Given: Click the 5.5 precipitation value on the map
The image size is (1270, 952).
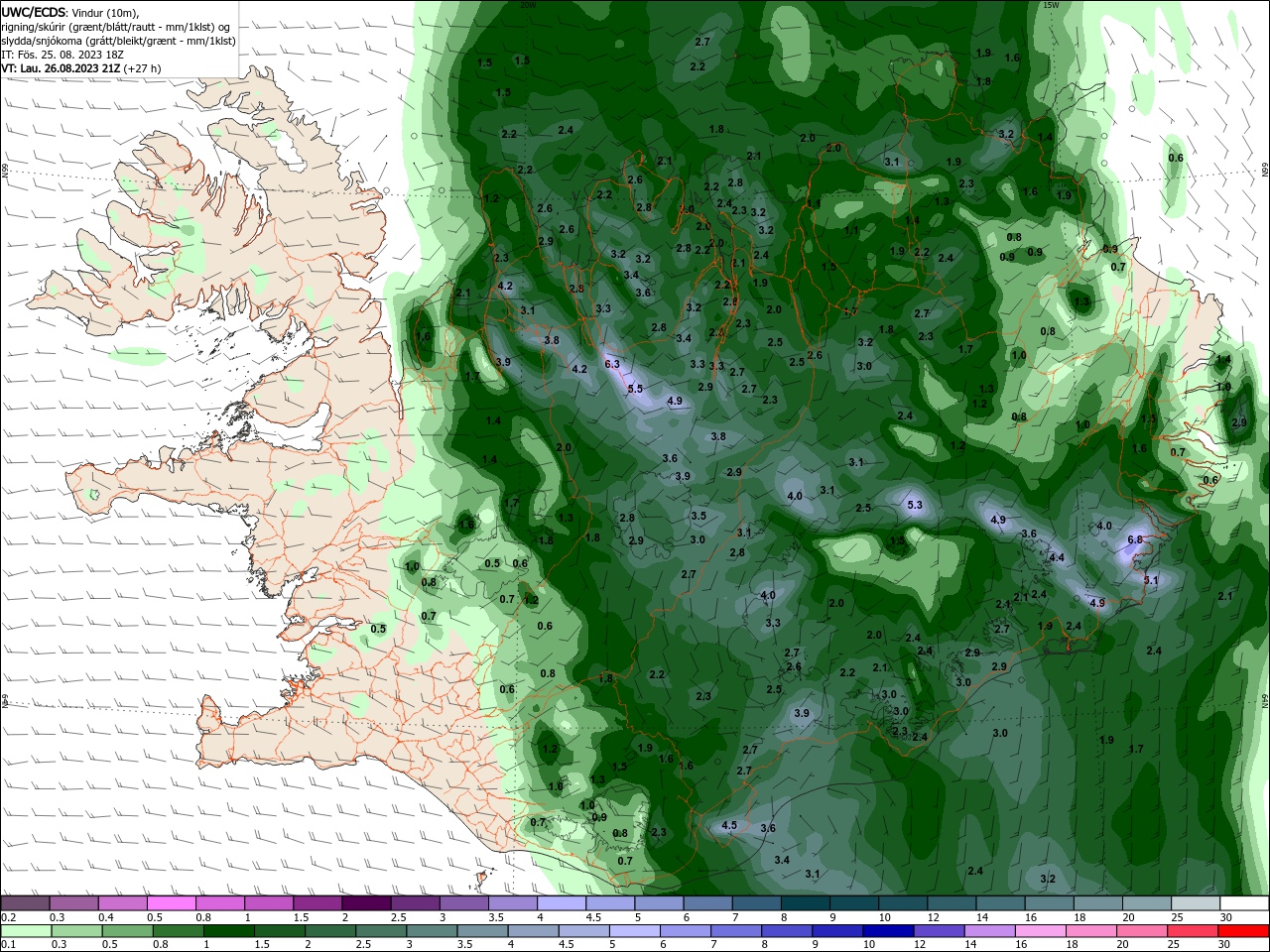Looking at the screenshot, I should [x=635, y=388].
